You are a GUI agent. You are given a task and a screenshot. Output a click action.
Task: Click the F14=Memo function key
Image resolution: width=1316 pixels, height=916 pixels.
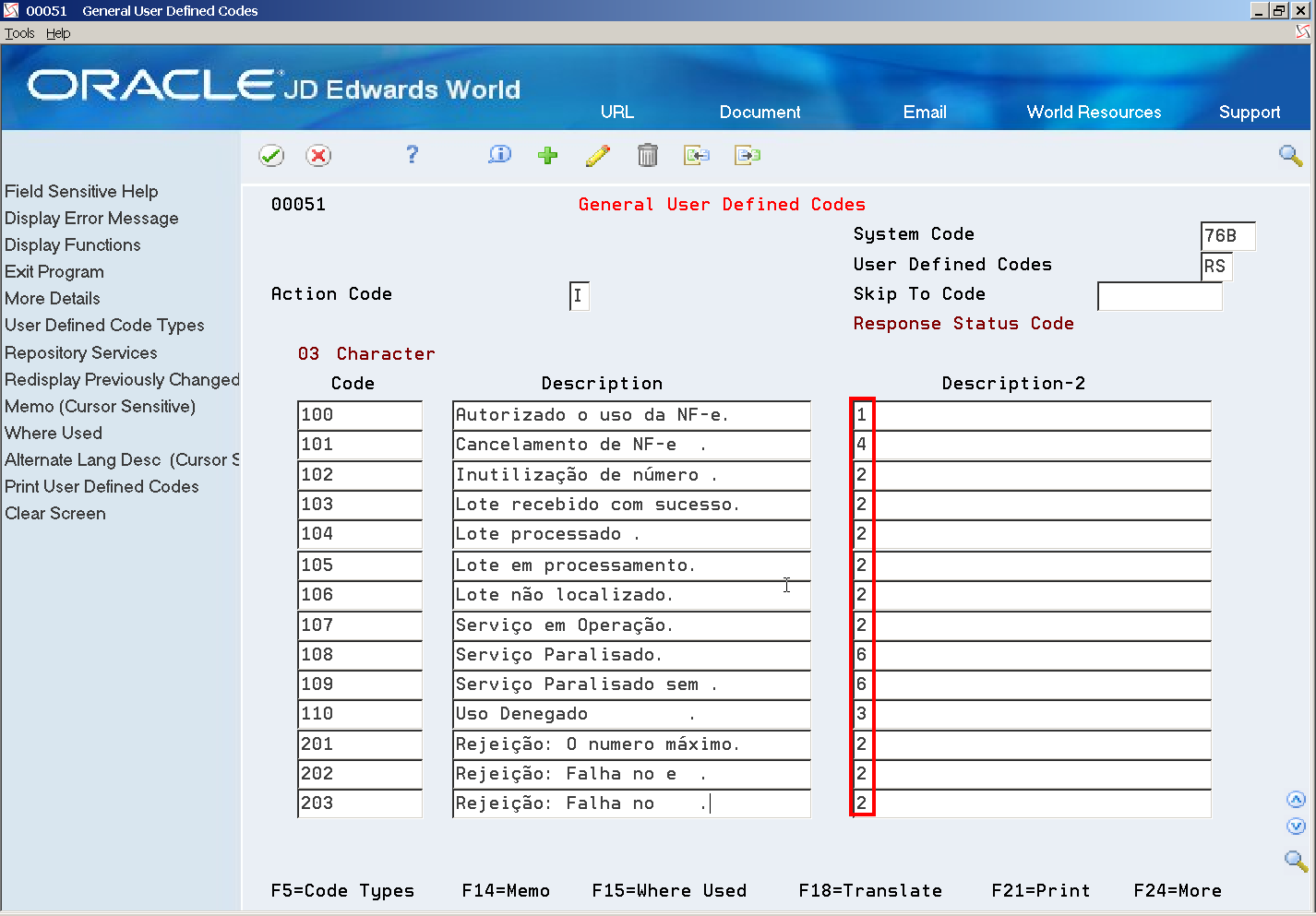(x=506, y=891)
